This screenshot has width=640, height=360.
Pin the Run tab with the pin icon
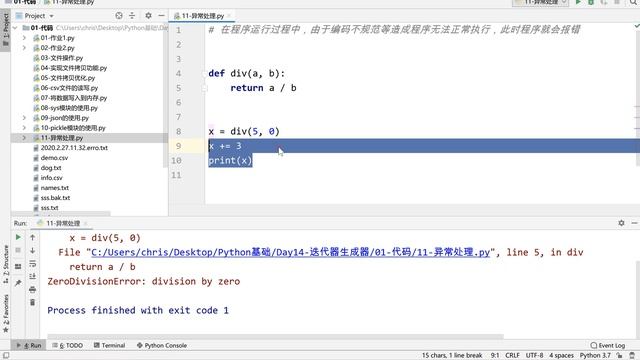point(18,282)
